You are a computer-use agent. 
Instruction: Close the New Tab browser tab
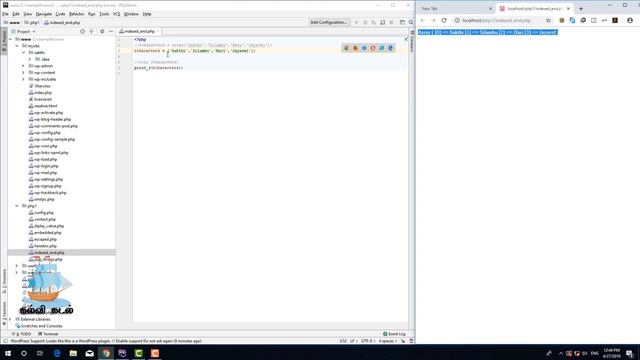click(x=491, y=9)
